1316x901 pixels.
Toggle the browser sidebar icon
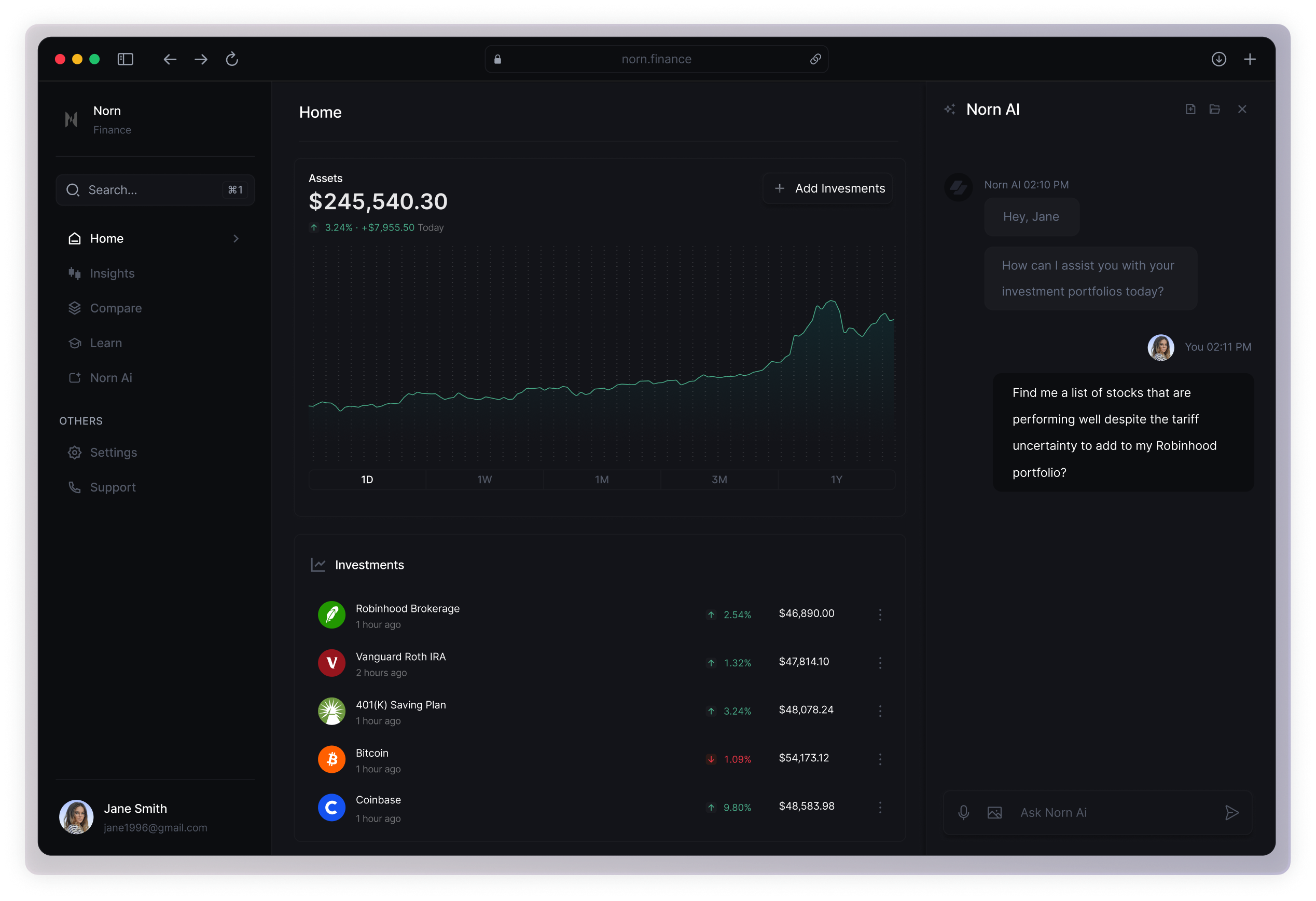point(125,59)
